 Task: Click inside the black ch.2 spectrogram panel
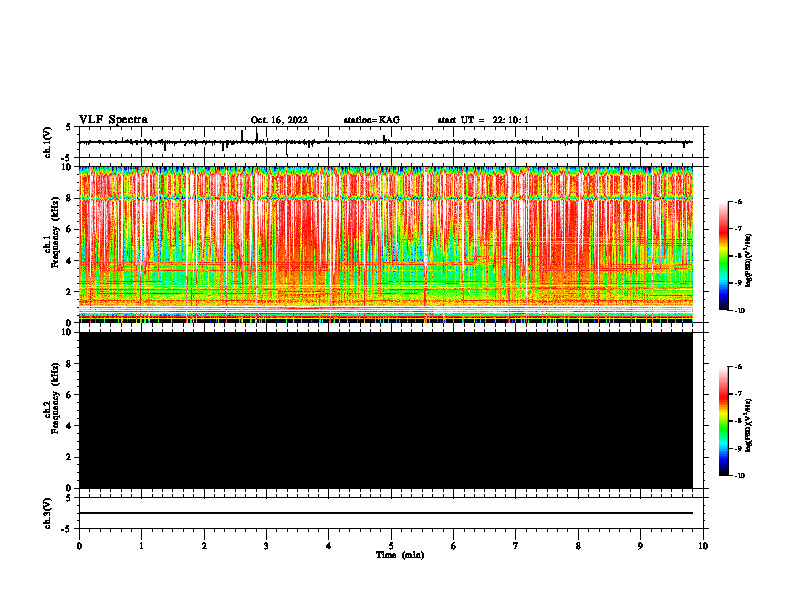[386, 410]
